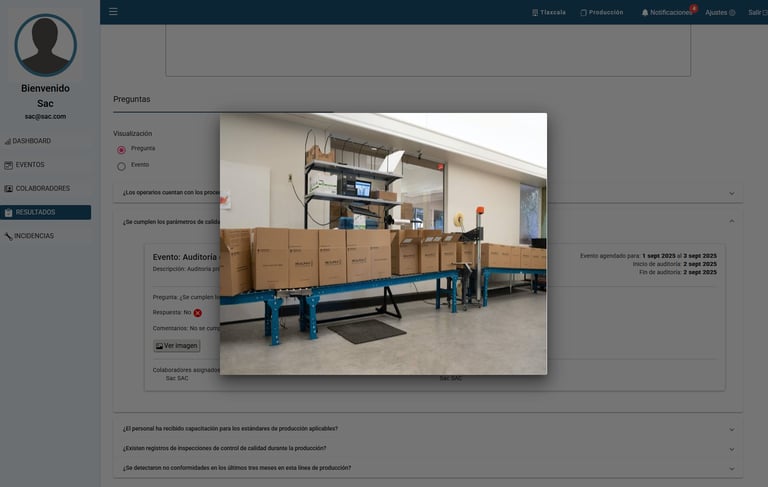Image resolution: width=768 pixels, height=487 pixels.
Task: Click the Producción label in top bar
Action: click(606, 13)
